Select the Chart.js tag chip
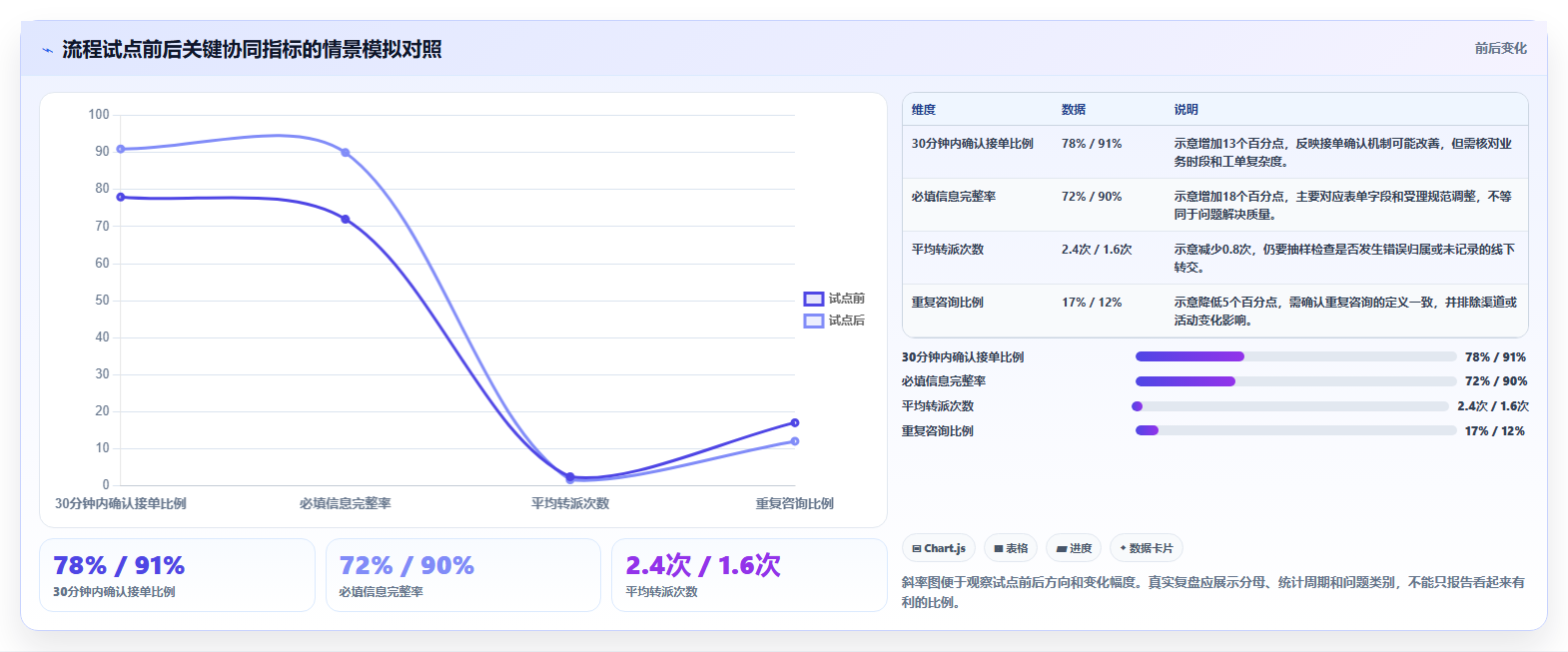Image resolution: width=1568 pixels, height=652 pixels. coord(939,548)
